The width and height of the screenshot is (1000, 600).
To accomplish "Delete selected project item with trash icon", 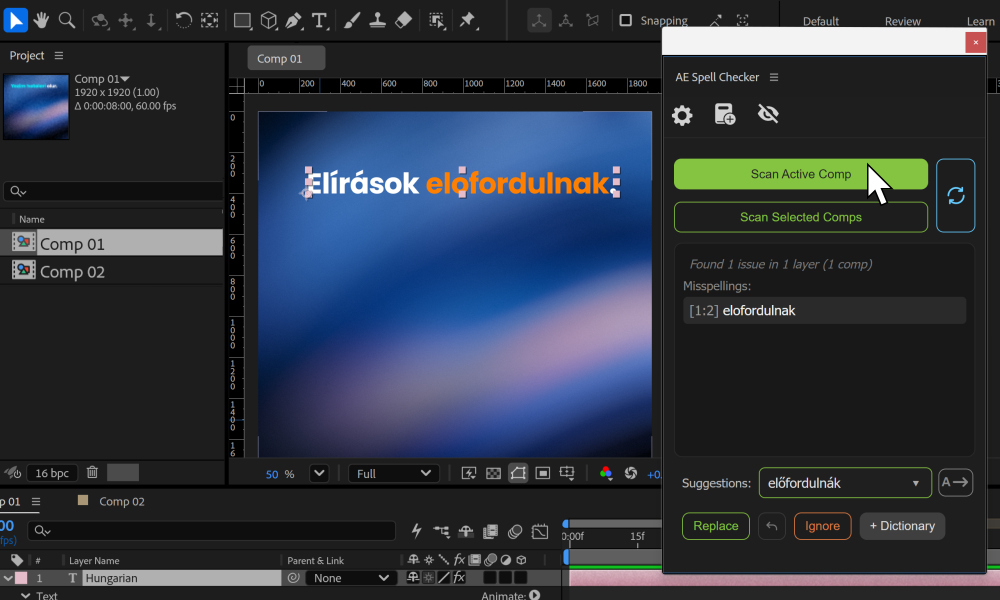I will click(x=92, y=472).
